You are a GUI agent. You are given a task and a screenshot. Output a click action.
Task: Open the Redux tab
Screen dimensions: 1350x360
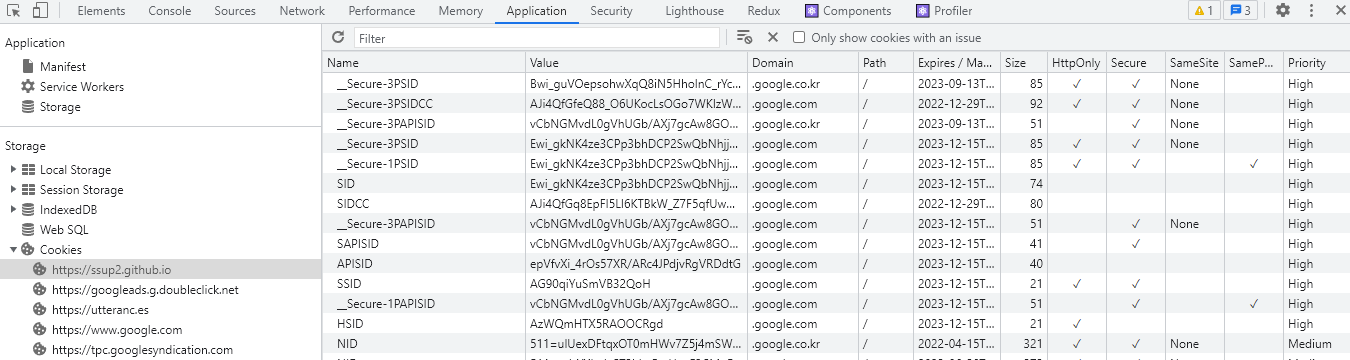(765, 11)
